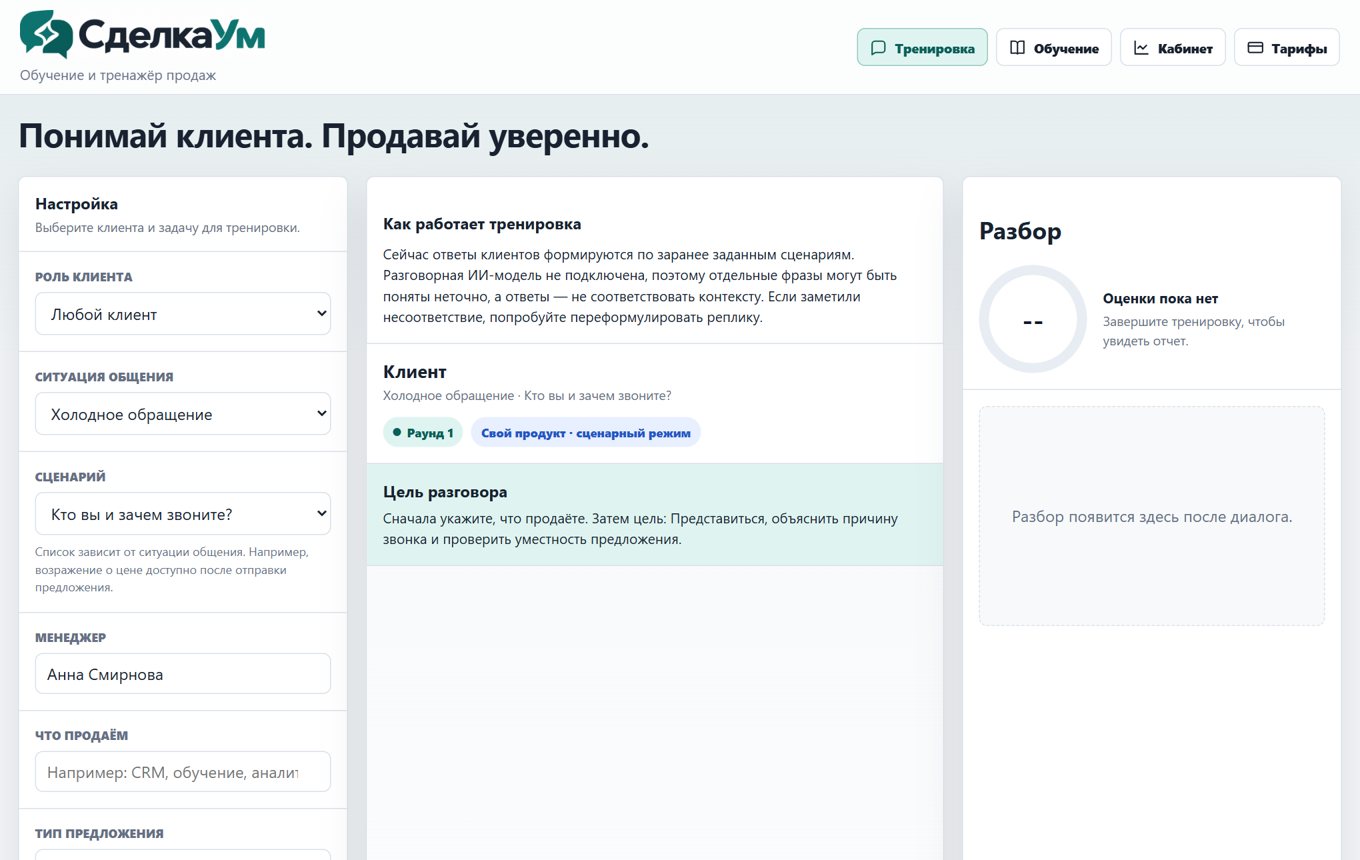1360x860 pixels.
Task: Click the СделкаУм logo icon
Action: tap(46, 35)
